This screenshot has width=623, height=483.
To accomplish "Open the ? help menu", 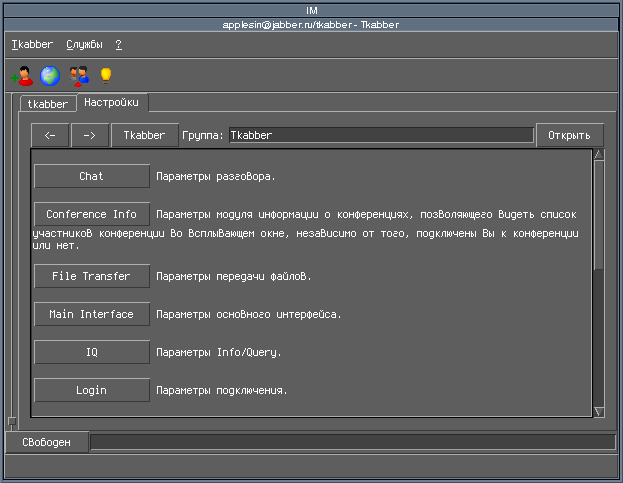I will (118, 45).
